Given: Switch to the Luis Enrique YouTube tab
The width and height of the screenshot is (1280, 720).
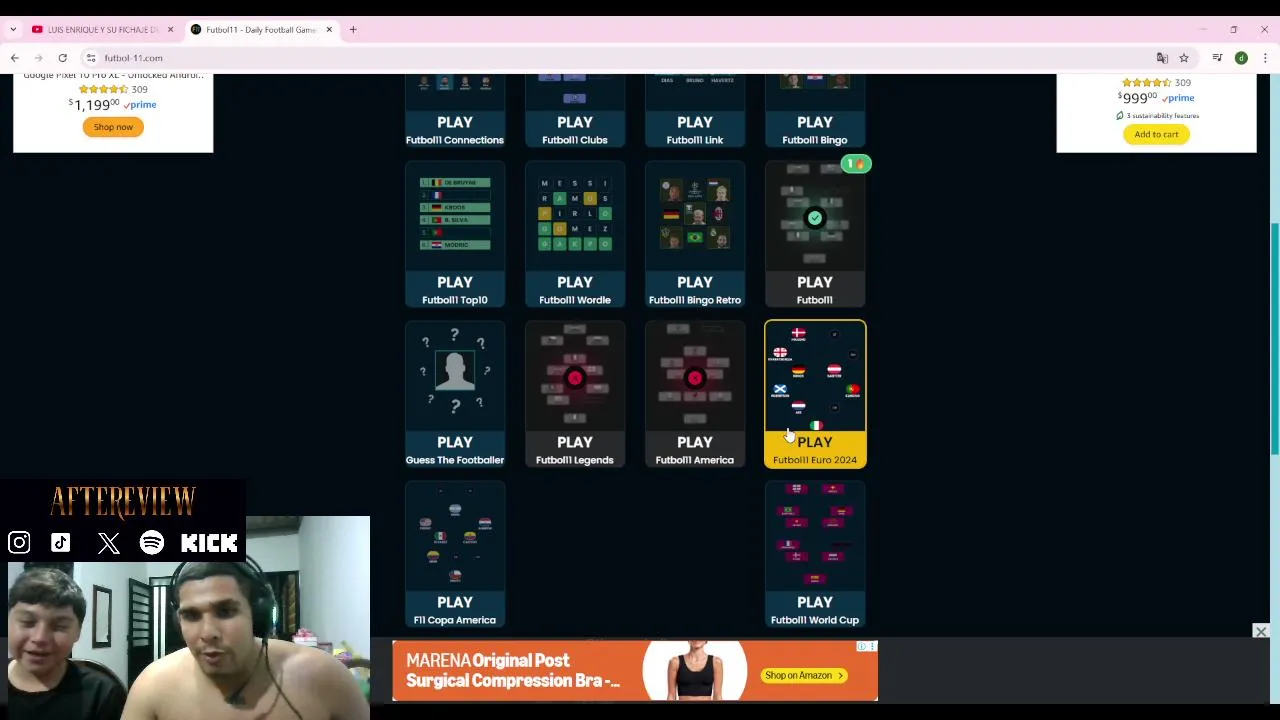Looking at the screenshot, I should click(102, 30).
